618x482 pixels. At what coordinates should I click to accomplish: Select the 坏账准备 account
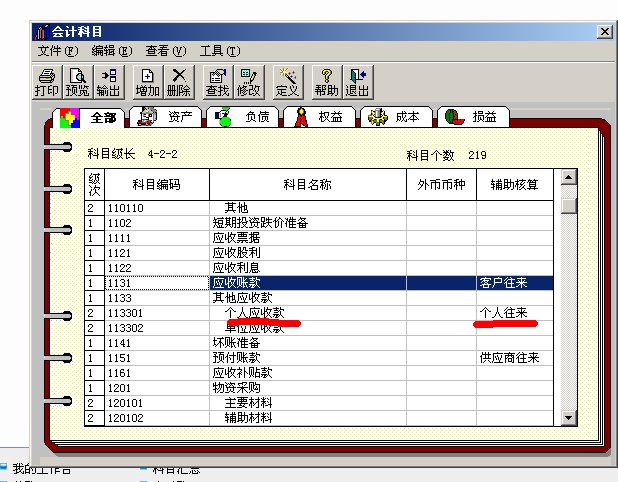(308, 343)
